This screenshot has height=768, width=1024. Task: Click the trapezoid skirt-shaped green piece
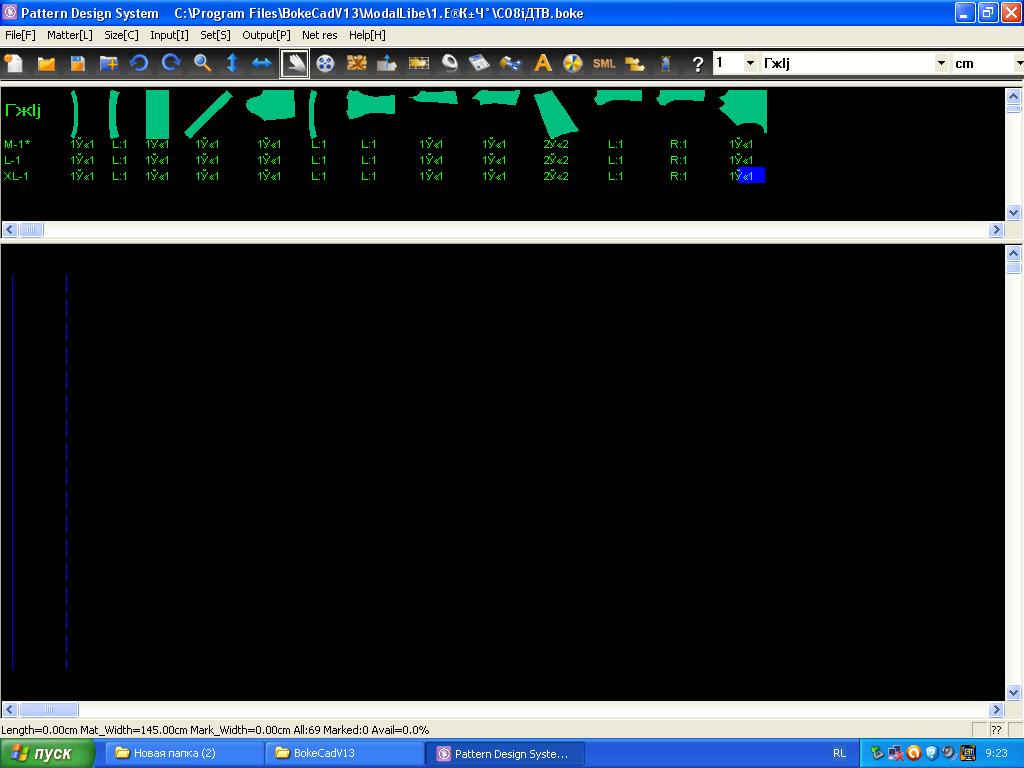click(556, 114)
